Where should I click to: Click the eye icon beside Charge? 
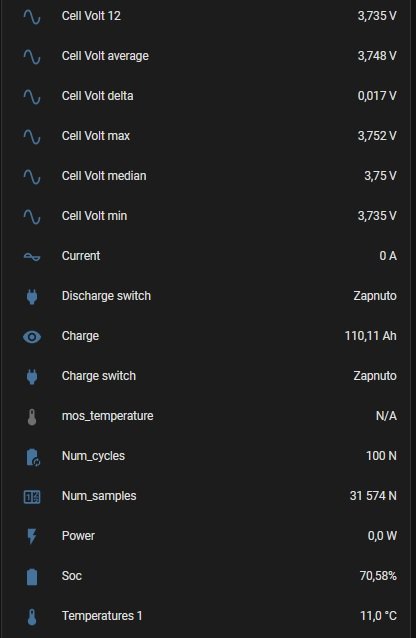click(x=32, y=336)
